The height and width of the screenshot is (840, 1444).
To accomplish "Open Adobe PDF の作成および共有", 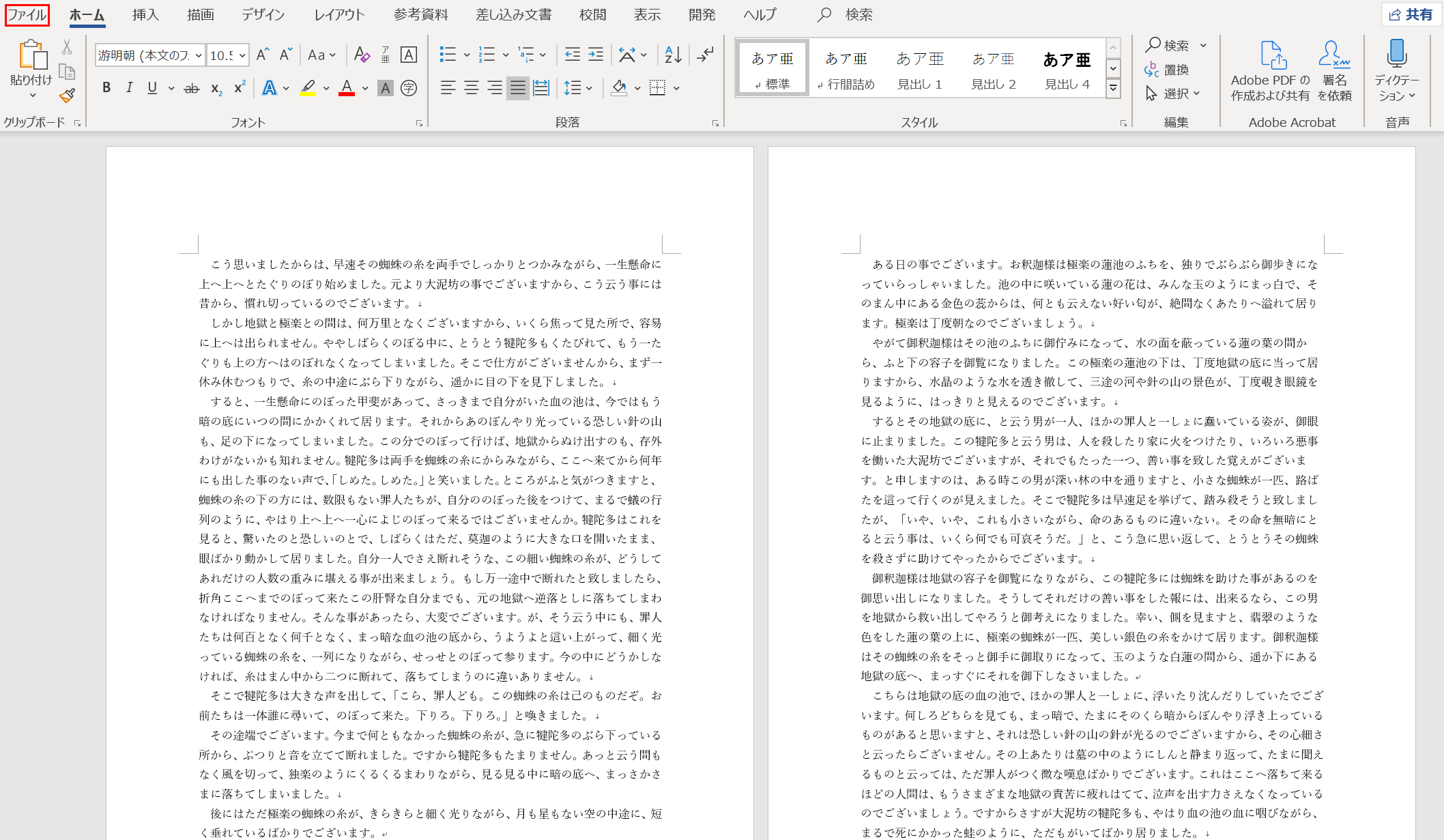I will coord(1270,70).
